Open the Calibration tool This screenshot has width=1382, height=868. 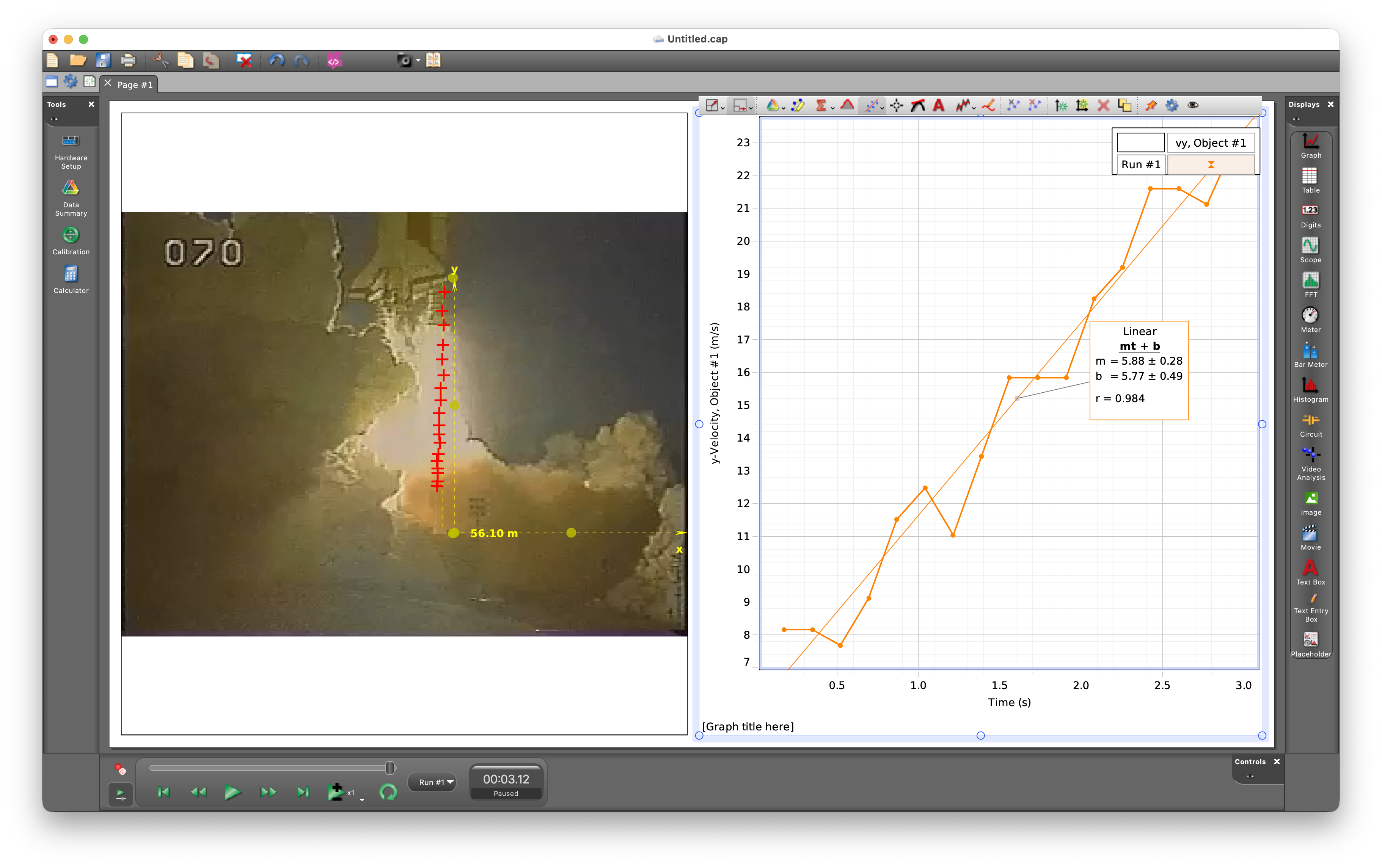(71, 241)
